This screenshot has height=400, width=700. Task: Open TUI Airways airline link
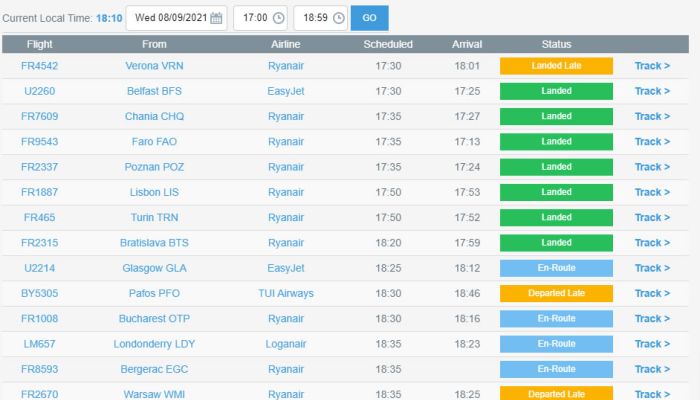coord(286,293)
